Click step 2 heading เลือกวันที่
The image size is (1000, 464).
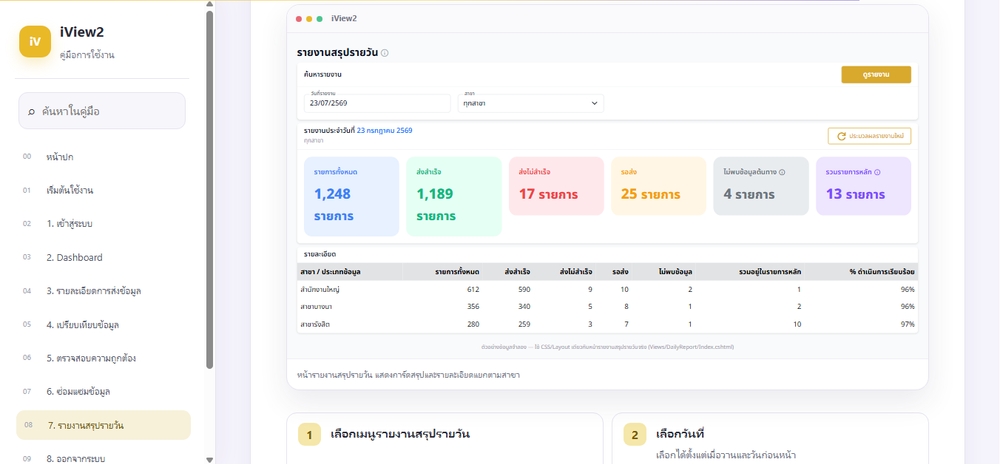[x=679, y=435]
